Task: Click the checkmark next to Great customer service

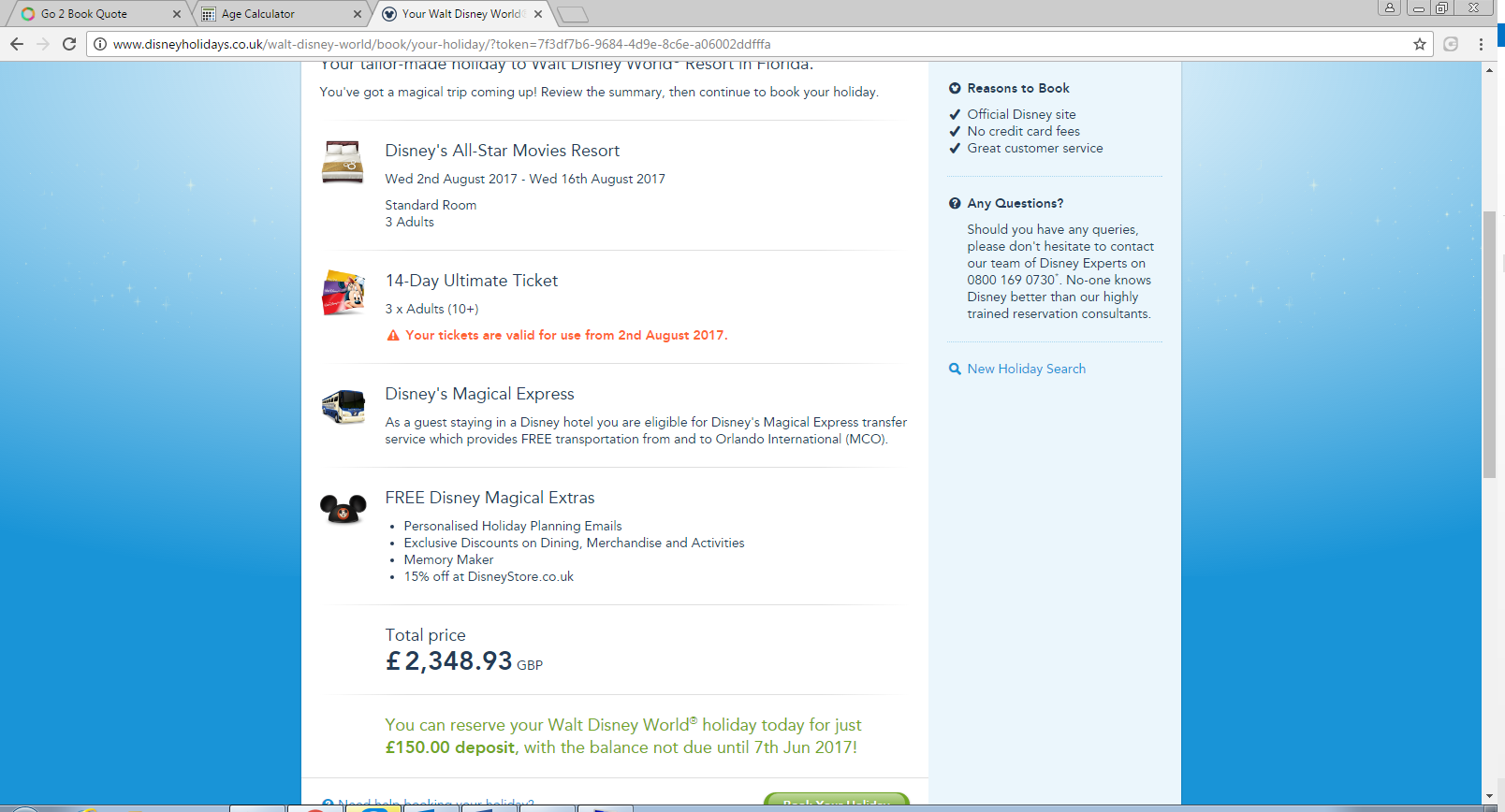Action: tap(955, 148)
